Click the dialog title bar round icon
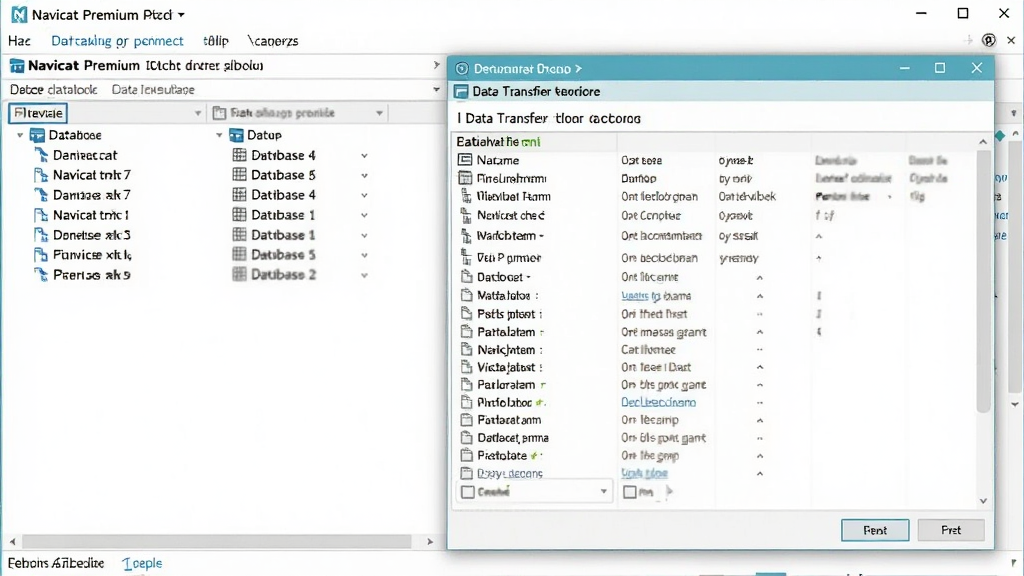The width and height of the screenshot is (1024, 576). coord(462,69)
